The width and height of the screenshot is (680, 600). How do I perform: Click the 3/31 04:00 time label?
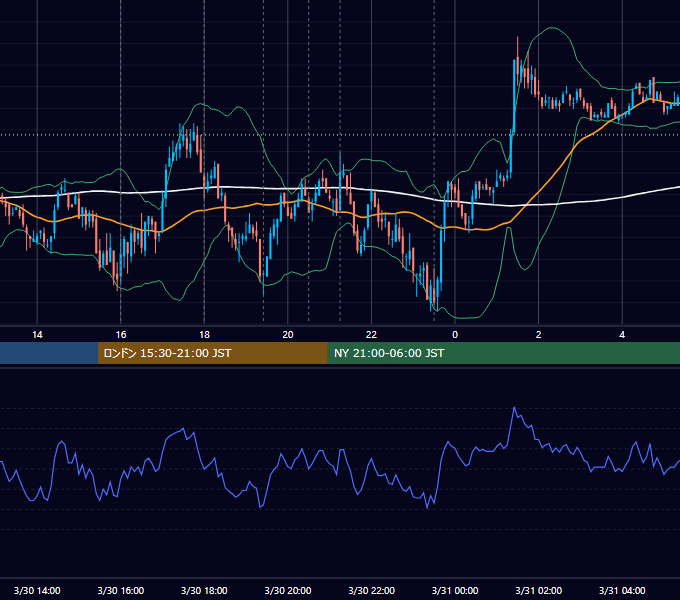point(622,590)
